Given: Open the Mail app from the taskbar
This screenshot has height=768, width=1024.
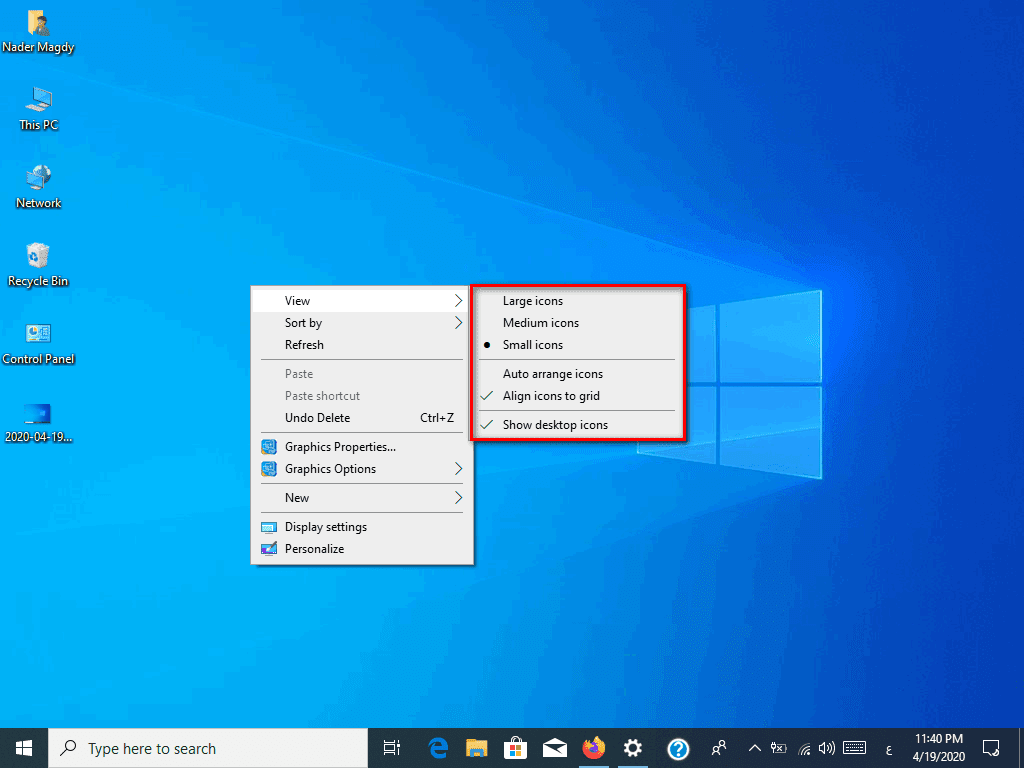Looking at the screenshot, I should [x=554, y=748].
